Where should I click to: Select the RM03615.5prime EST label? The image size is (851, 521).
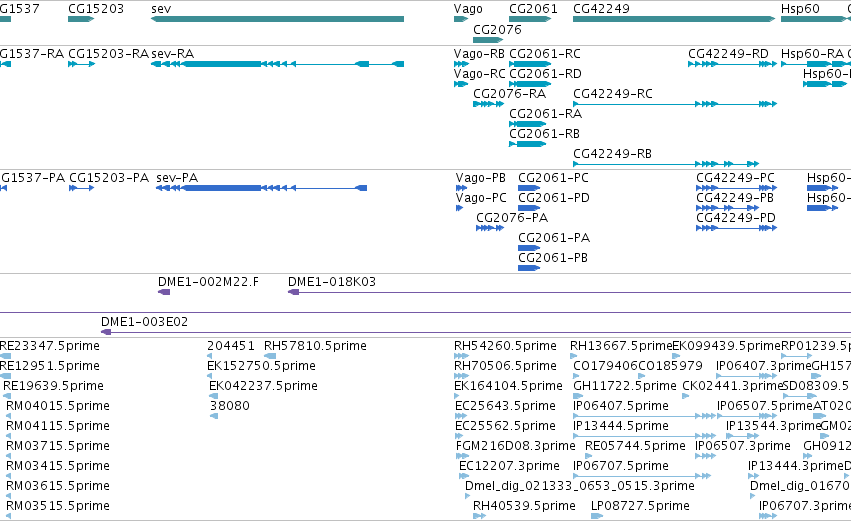click(58, 487)
